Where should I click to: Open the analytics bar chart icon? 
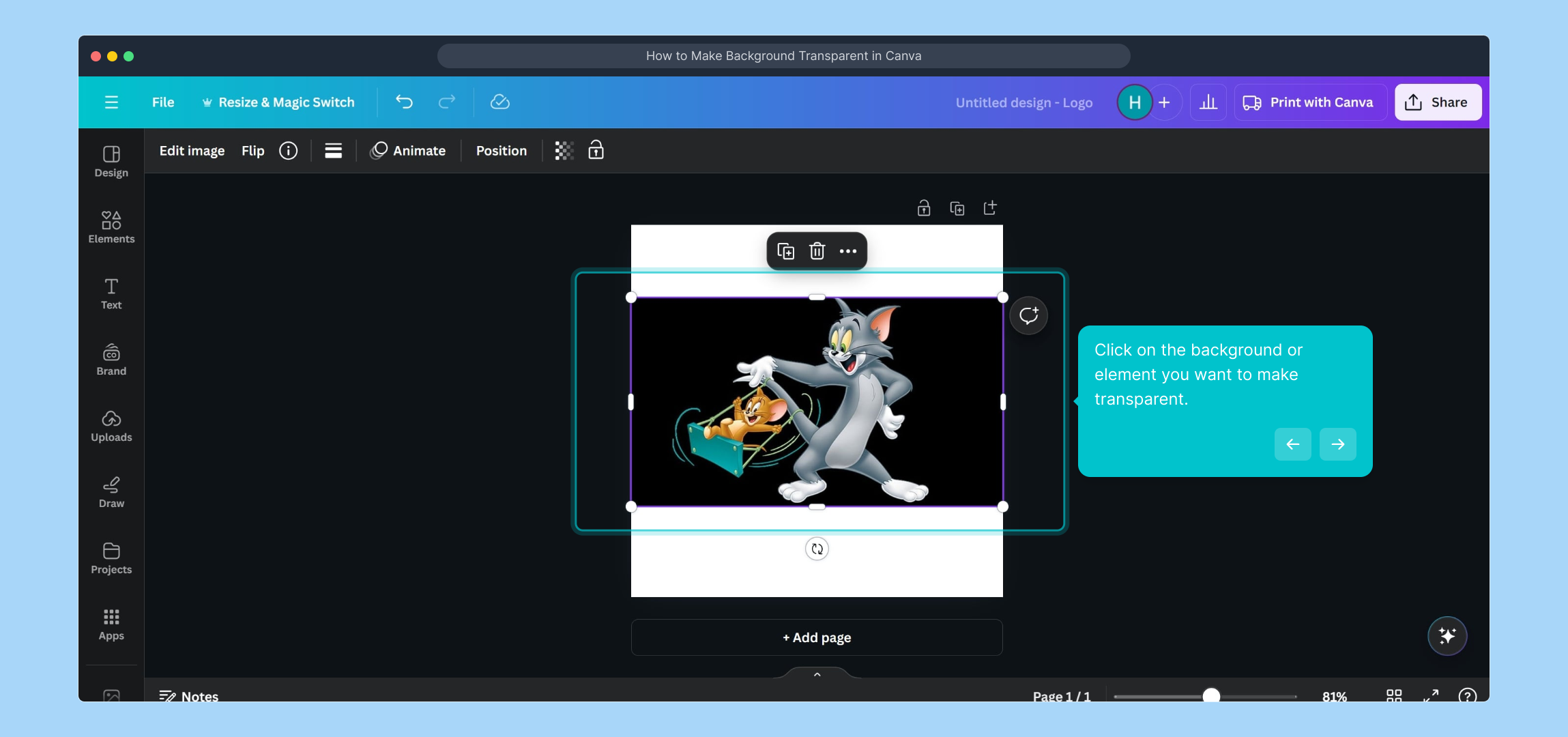(1208, 102)
